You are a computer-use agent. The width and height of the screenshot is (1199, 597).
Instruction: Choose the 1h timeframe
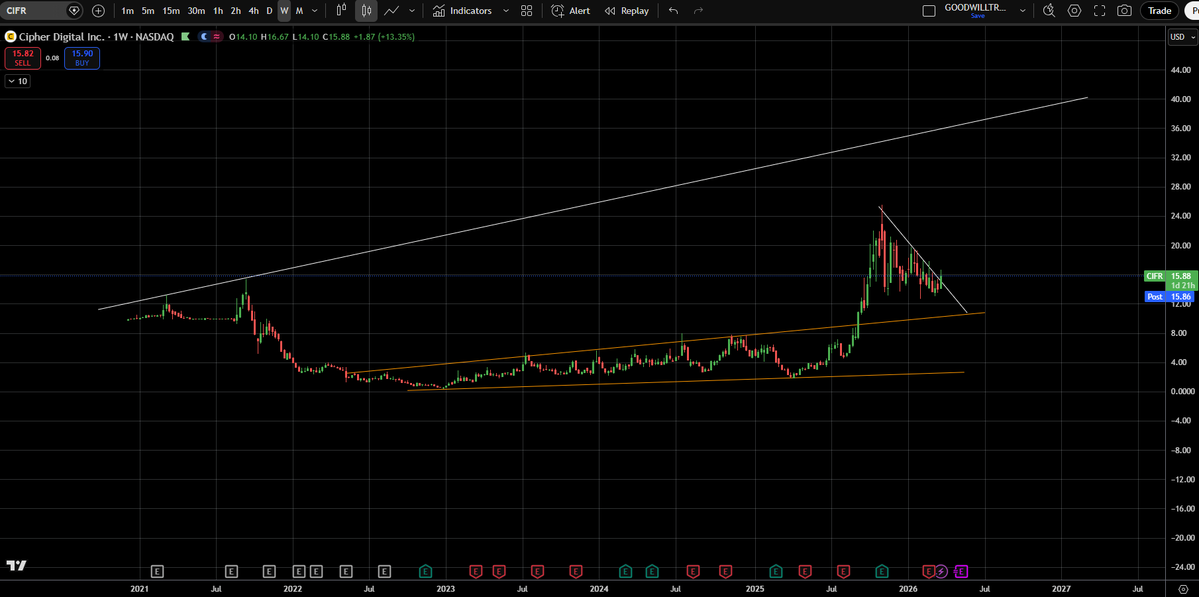coord(219,11)
